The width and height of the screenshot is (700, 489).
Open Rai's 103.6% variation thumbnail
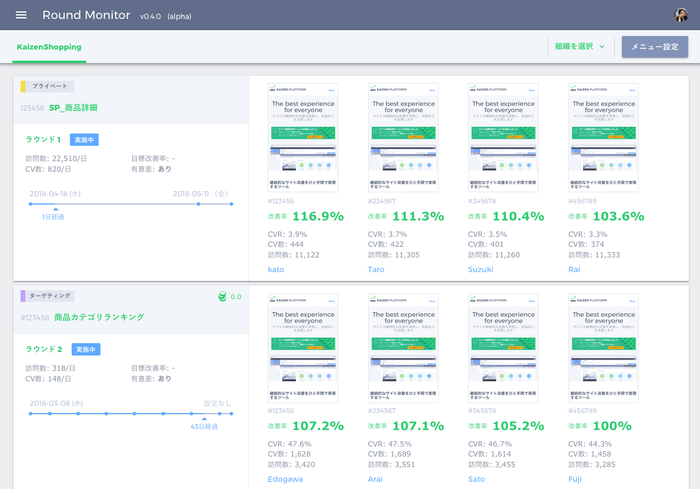tap(603, 137)
